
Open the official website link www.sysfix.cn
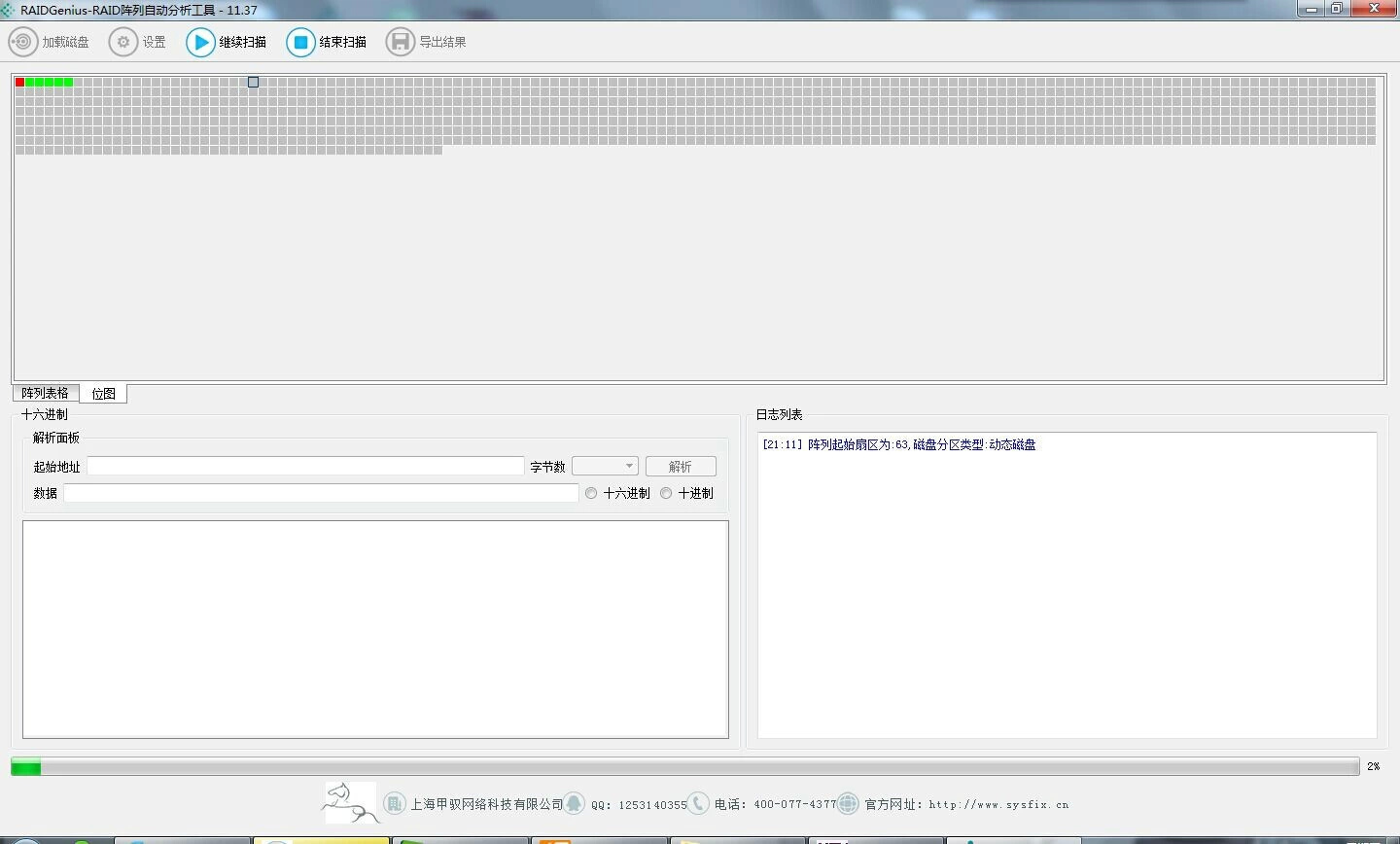tap(998, 804)
